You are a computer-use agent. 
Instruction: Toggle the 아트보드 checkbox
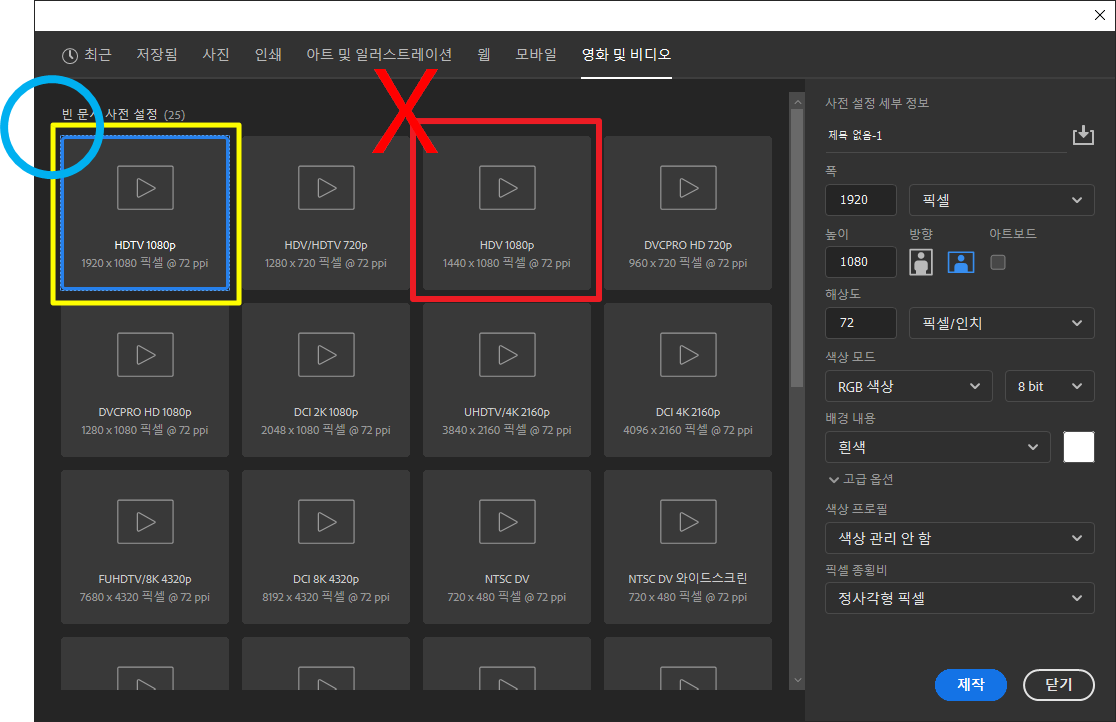(x=998, y=263)
